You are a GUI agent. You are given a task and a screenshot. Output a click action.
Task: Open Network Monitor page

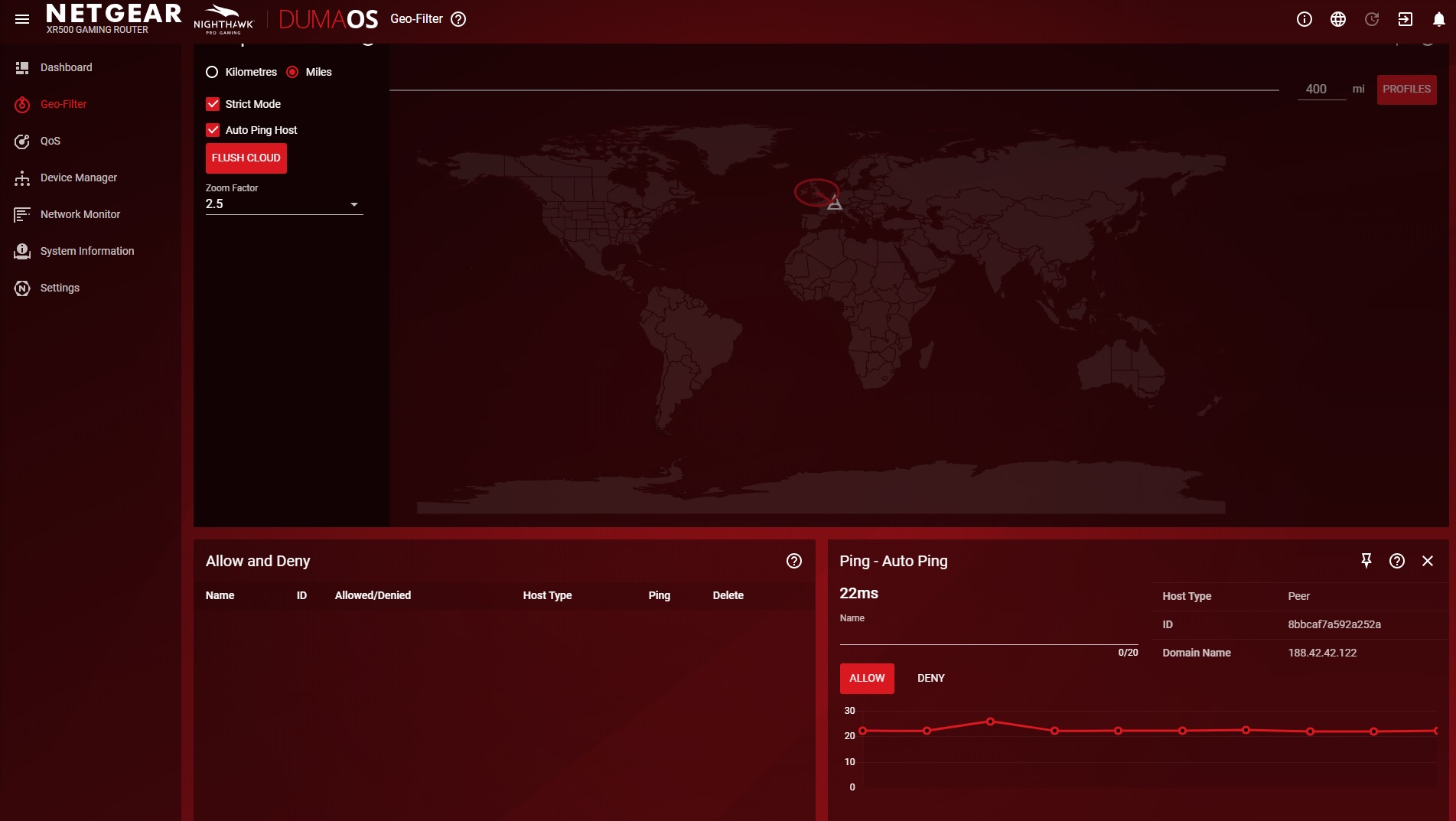pos(80,214)
